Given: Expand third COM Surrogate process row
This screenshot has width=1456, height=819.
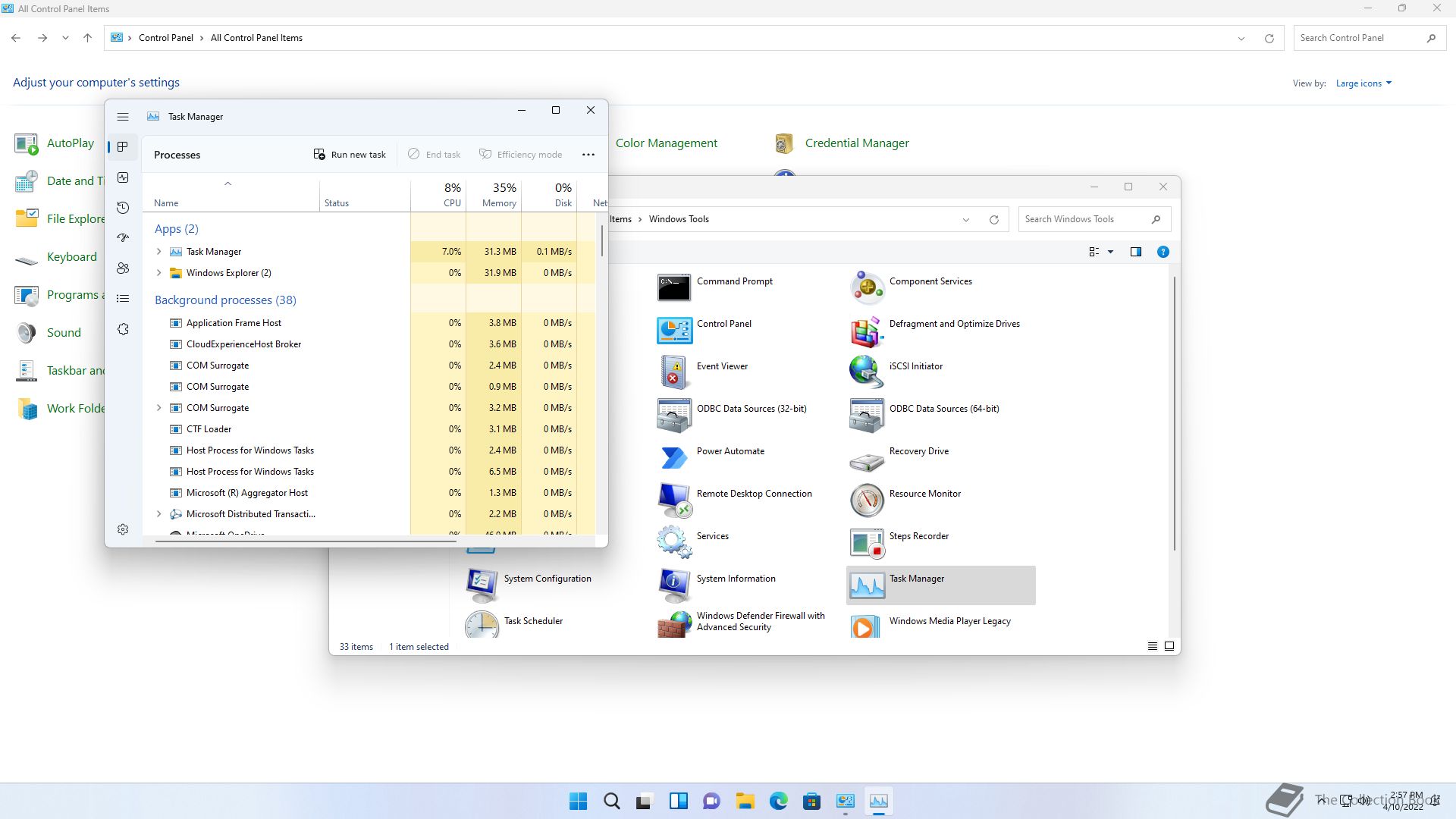Looking at the screenshot, I should (158, 408).
